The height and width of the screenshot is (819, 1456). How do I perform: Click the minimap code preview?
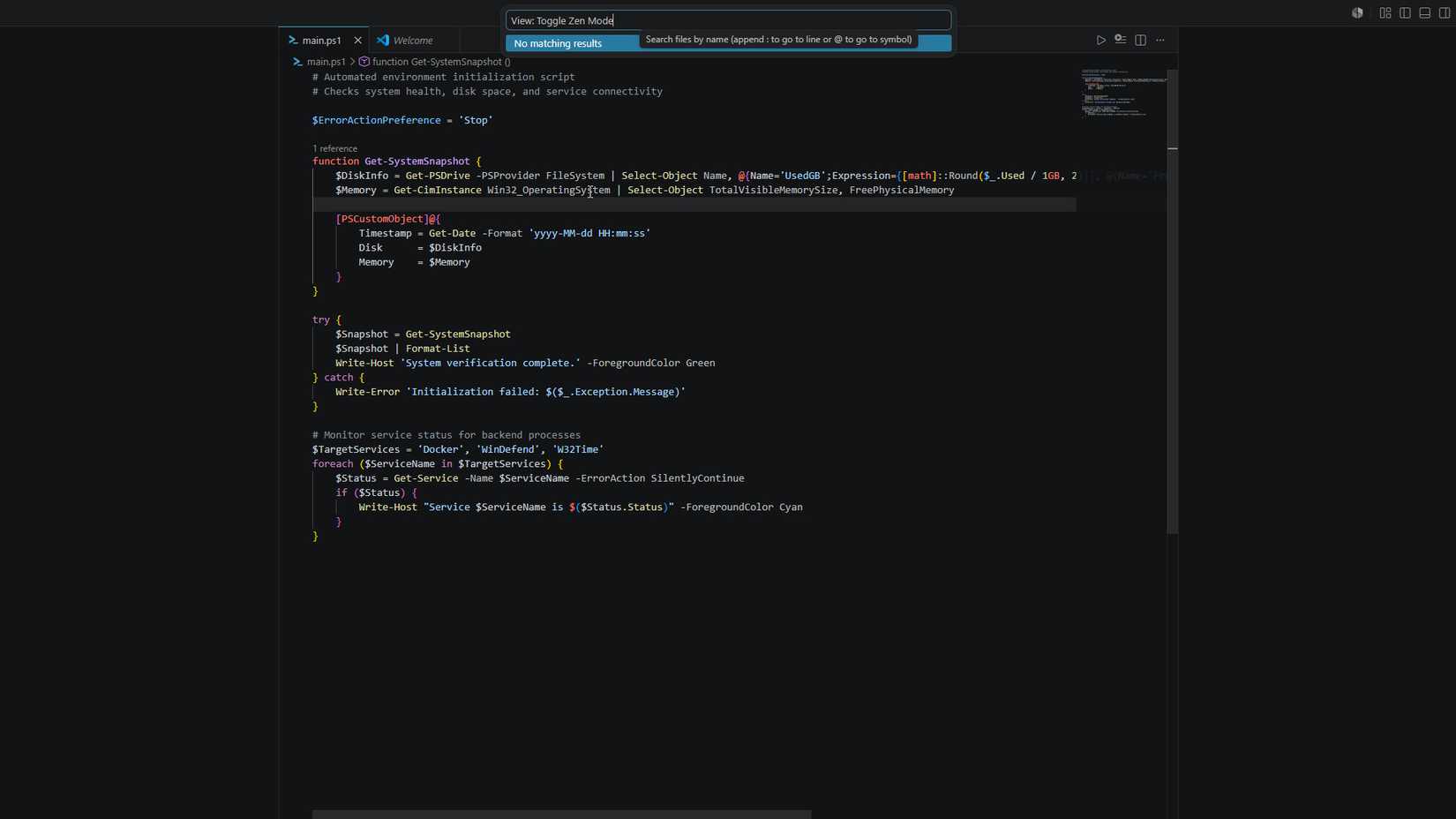[1123, 93]
